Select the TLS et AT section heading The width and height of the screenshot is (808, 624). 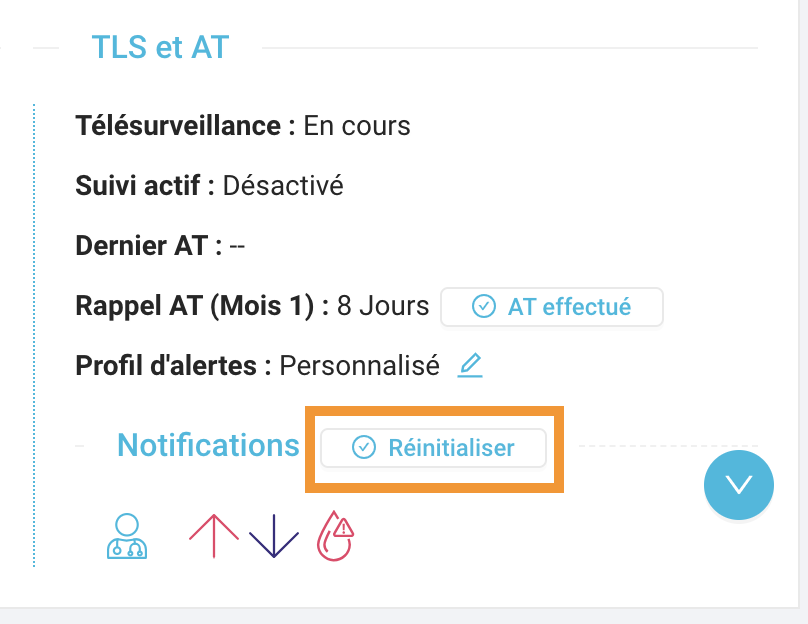[160, 47]
